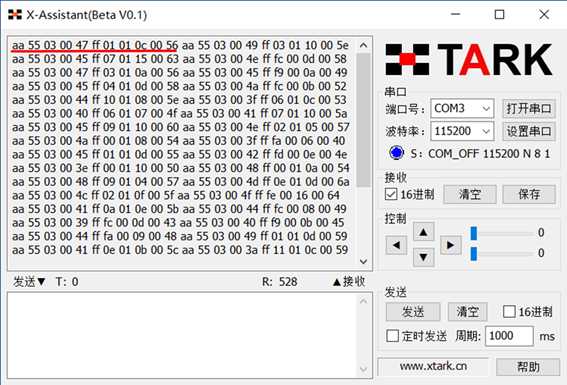Enable the 定时发送 timed send checkbox

[392, 336]
